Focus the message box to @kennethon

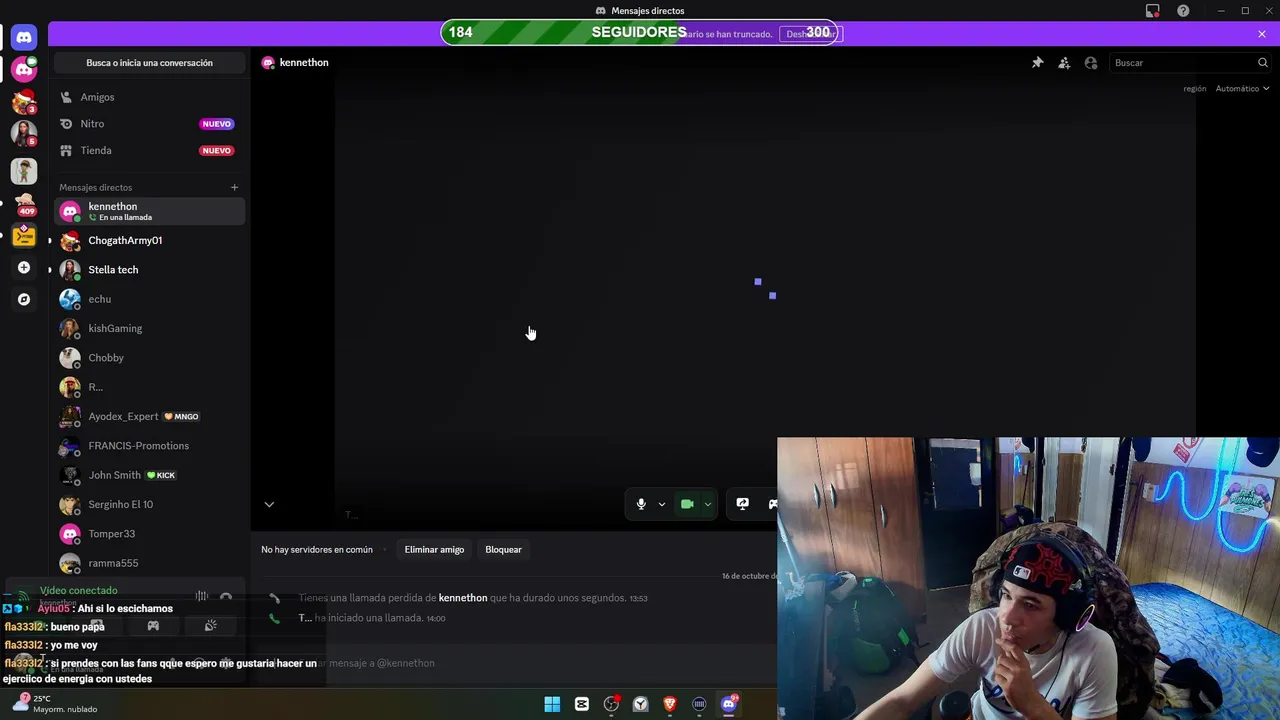pyautogui.click(x=520, y=663)
